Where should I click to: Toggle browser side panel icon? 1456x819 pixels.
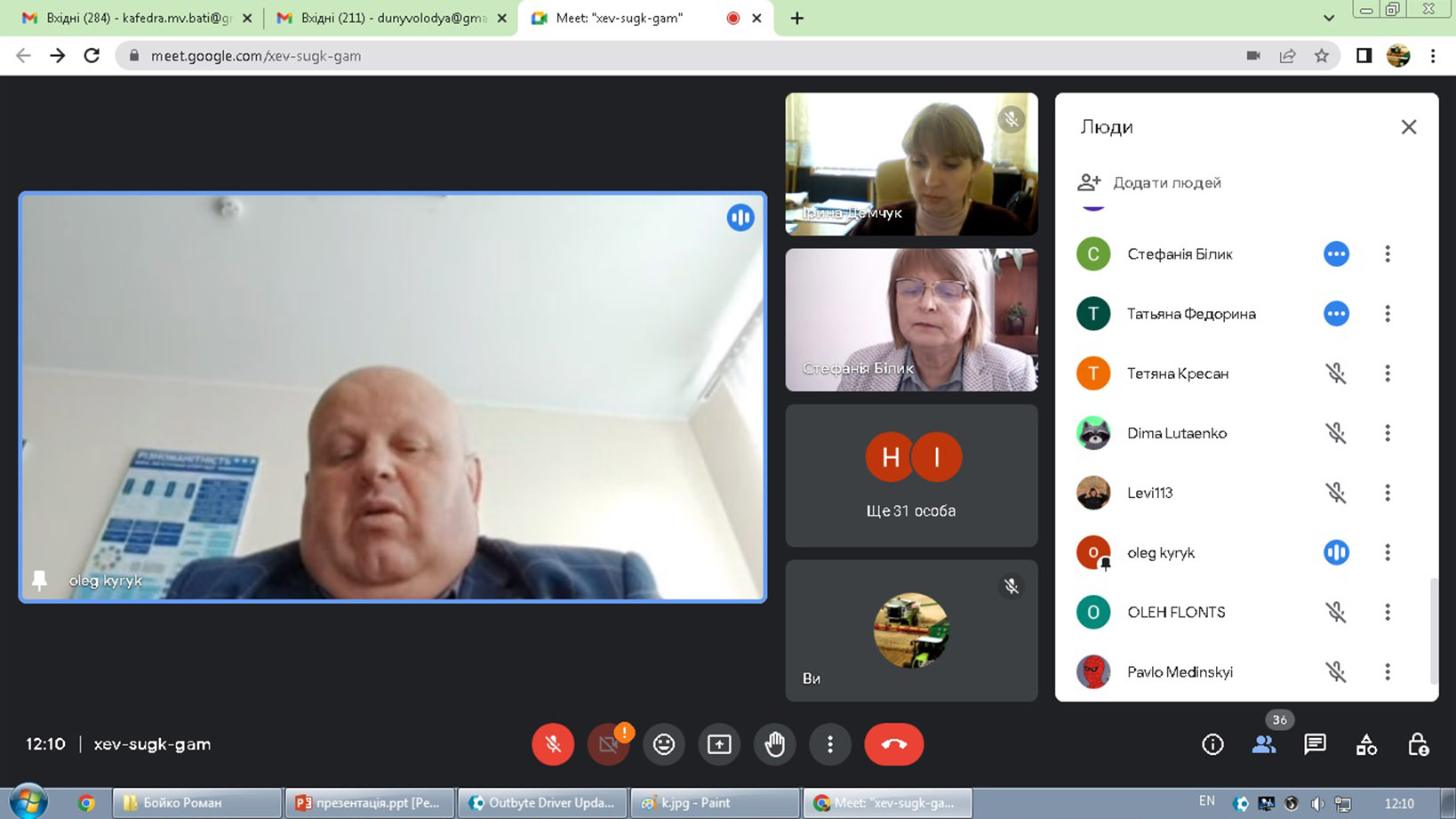(1364, 56)
